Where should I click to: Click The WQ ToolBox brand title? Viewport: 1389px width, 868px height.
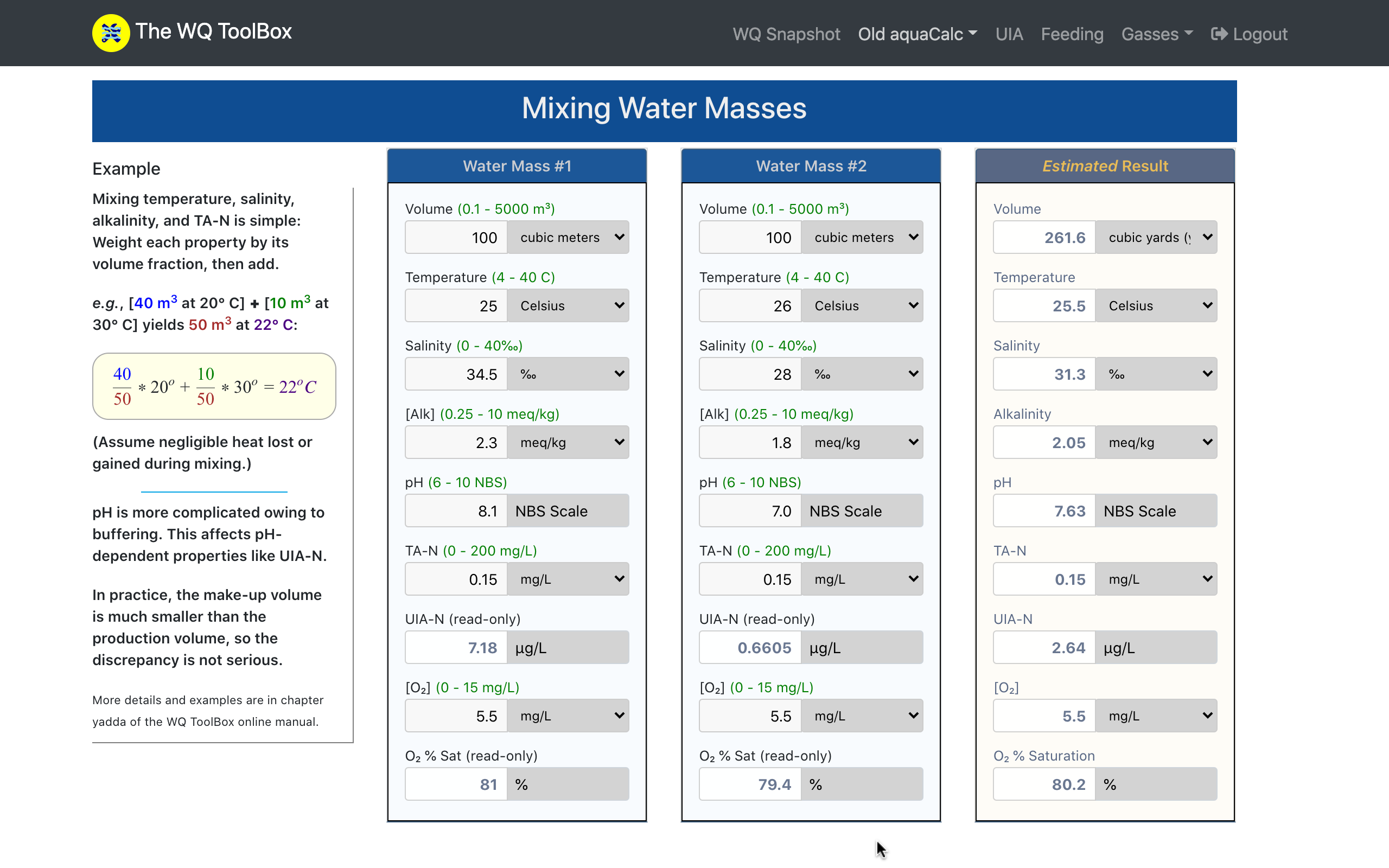(214, 31)
